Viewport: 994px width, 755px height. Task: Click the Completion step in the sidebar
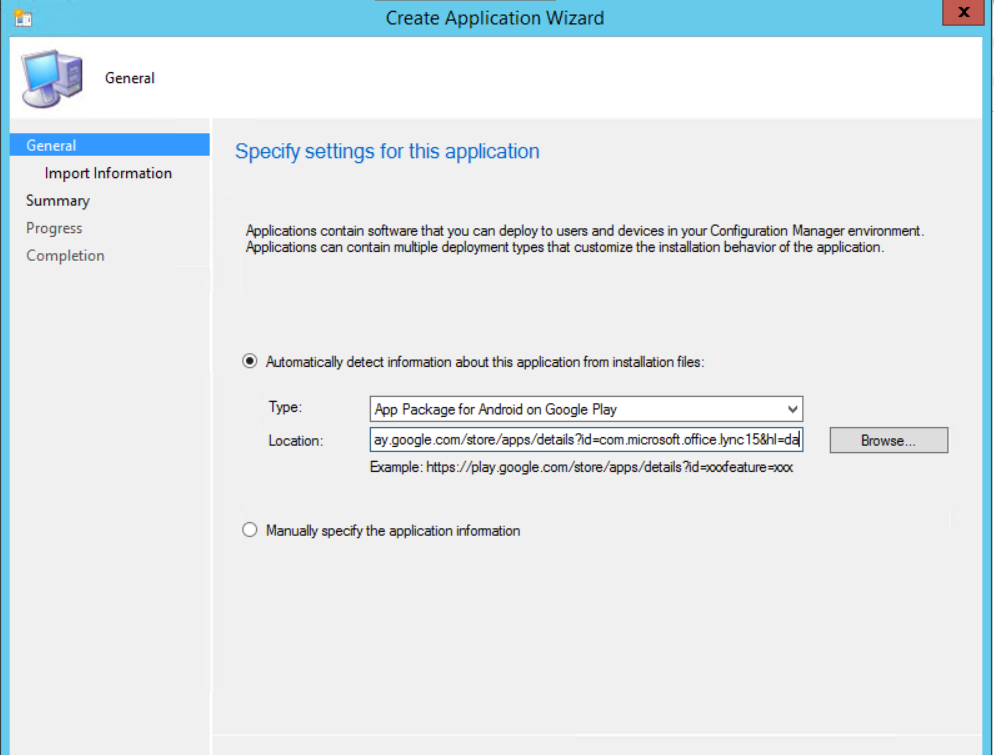[65, 256]
